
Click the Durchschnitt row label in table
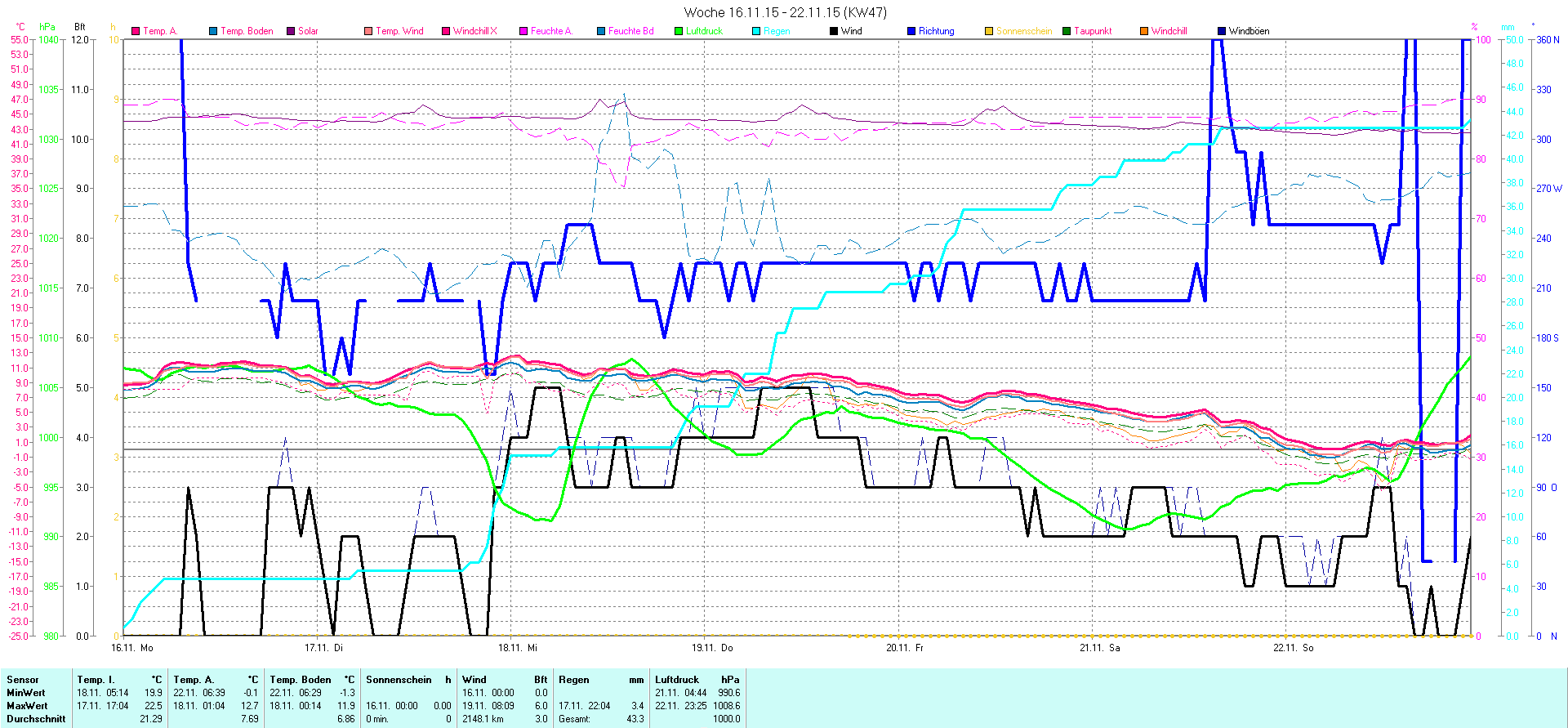tap(36, 719)
